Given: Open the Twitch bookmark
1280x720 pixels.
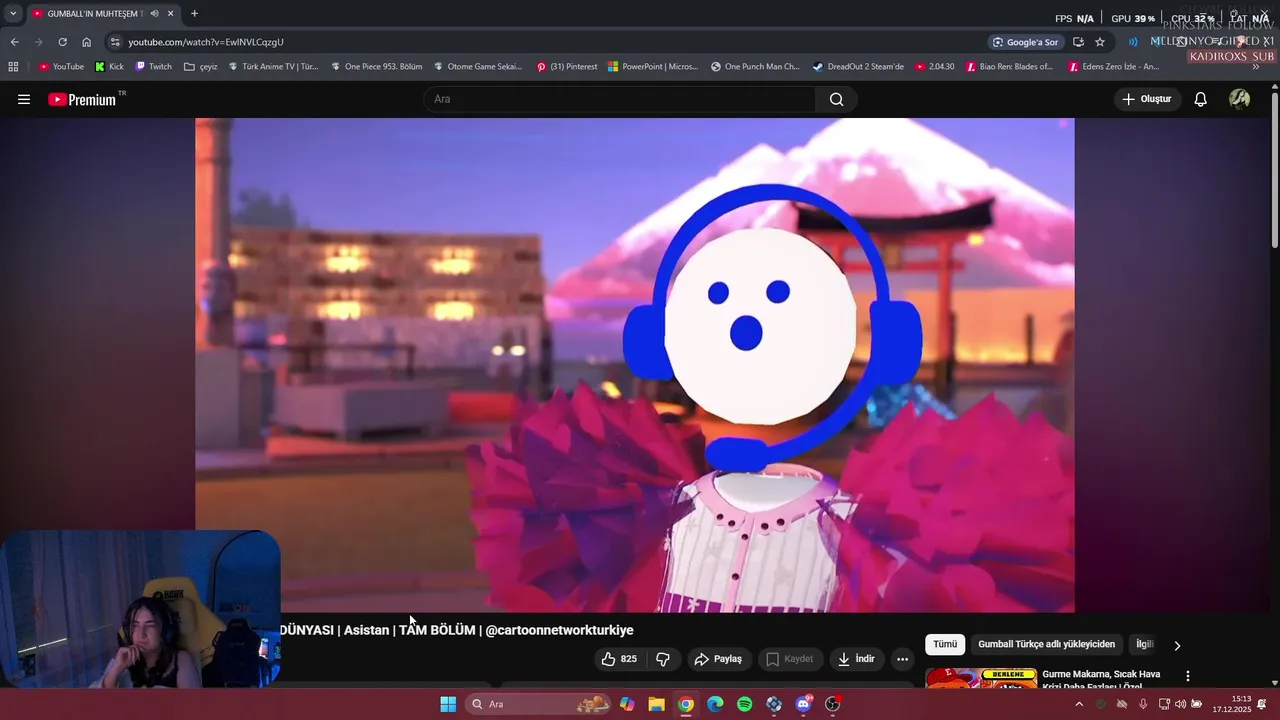Looking at the screenshot, I should [x=153, y=67].
